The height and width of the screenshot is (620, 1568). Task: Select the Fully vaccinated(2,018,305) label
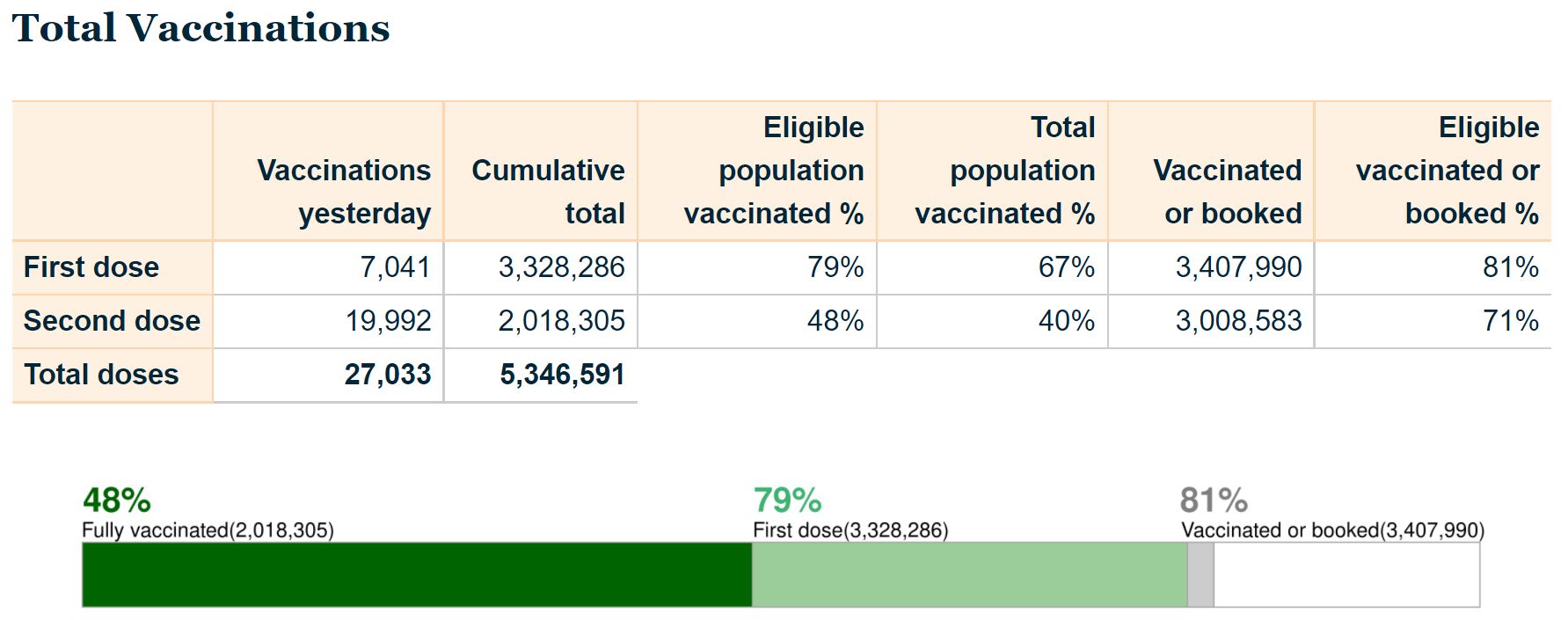[x=208, y=530]
